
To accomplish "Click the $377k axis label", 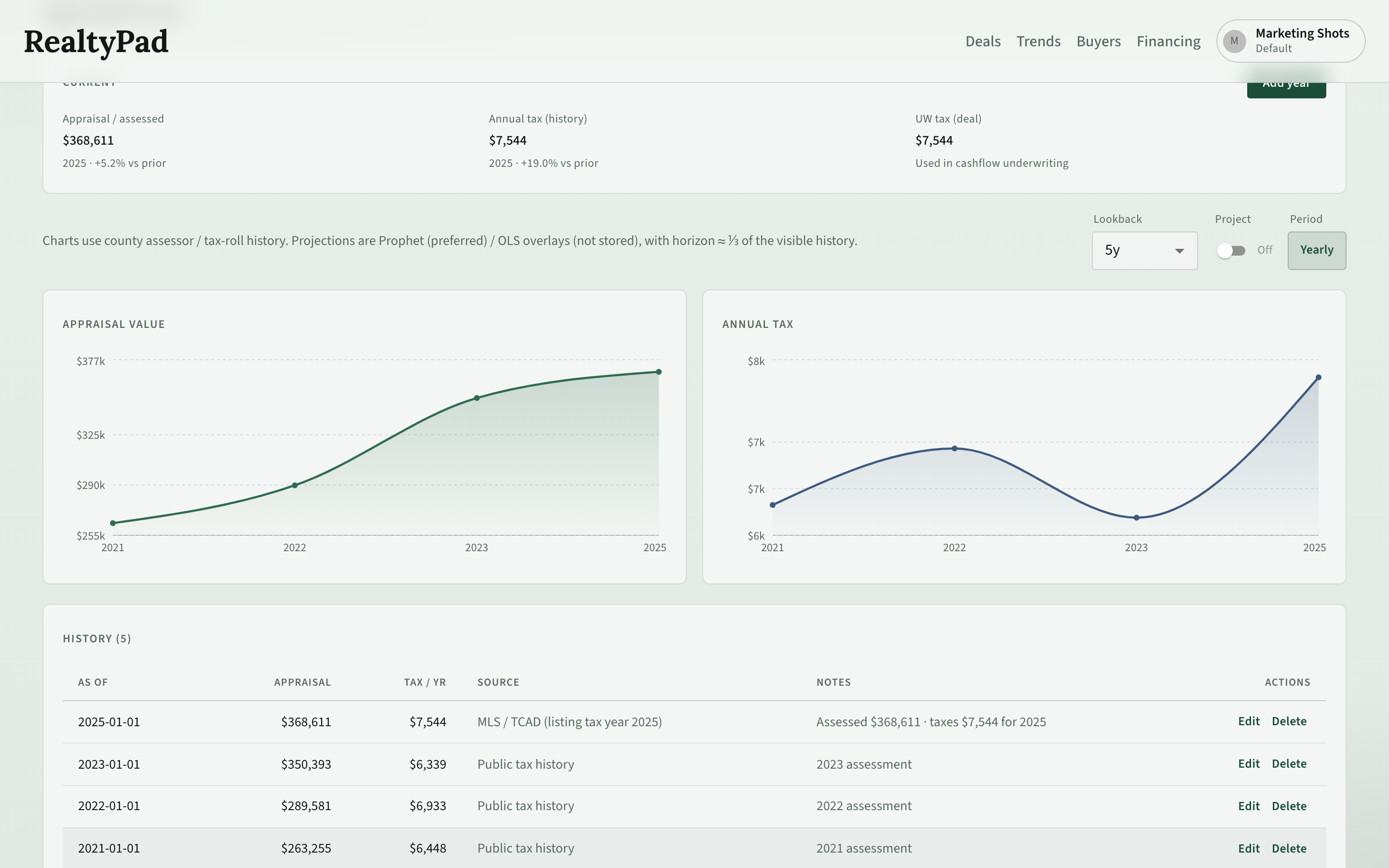I will tap(91, 361).
